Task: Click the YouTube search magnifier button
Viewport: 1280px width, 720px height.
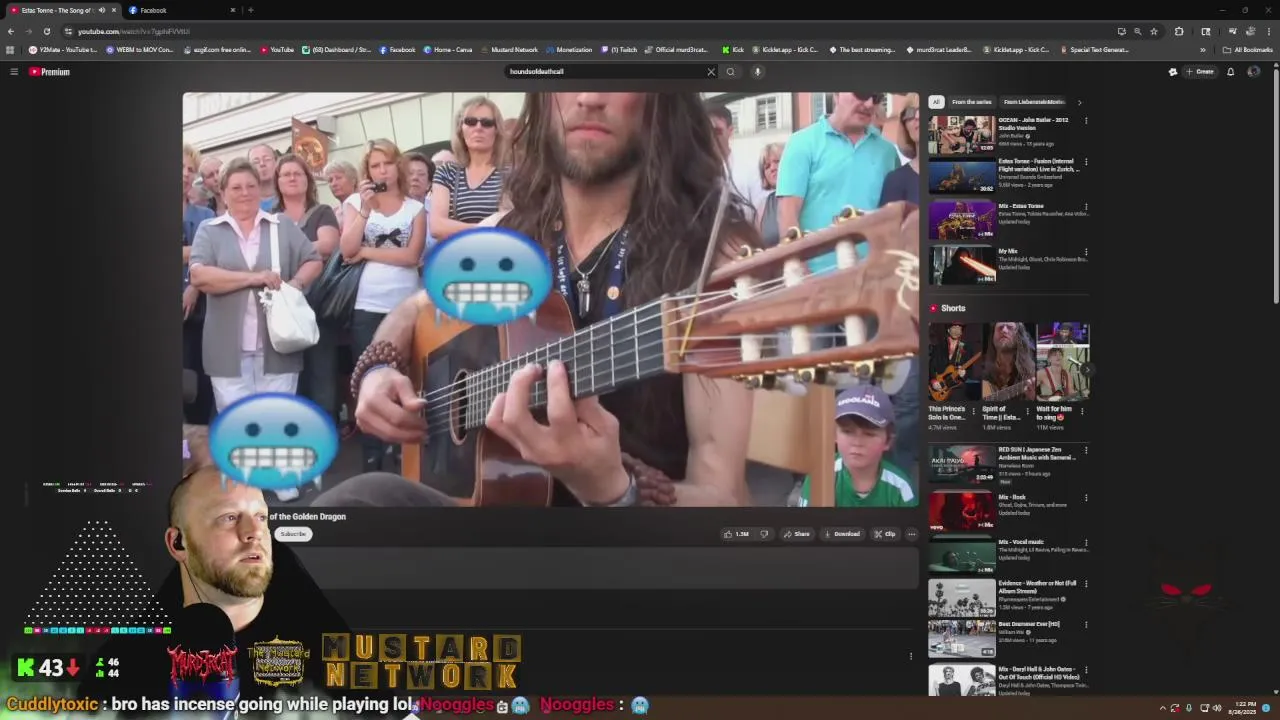Action: pos(731,72)
